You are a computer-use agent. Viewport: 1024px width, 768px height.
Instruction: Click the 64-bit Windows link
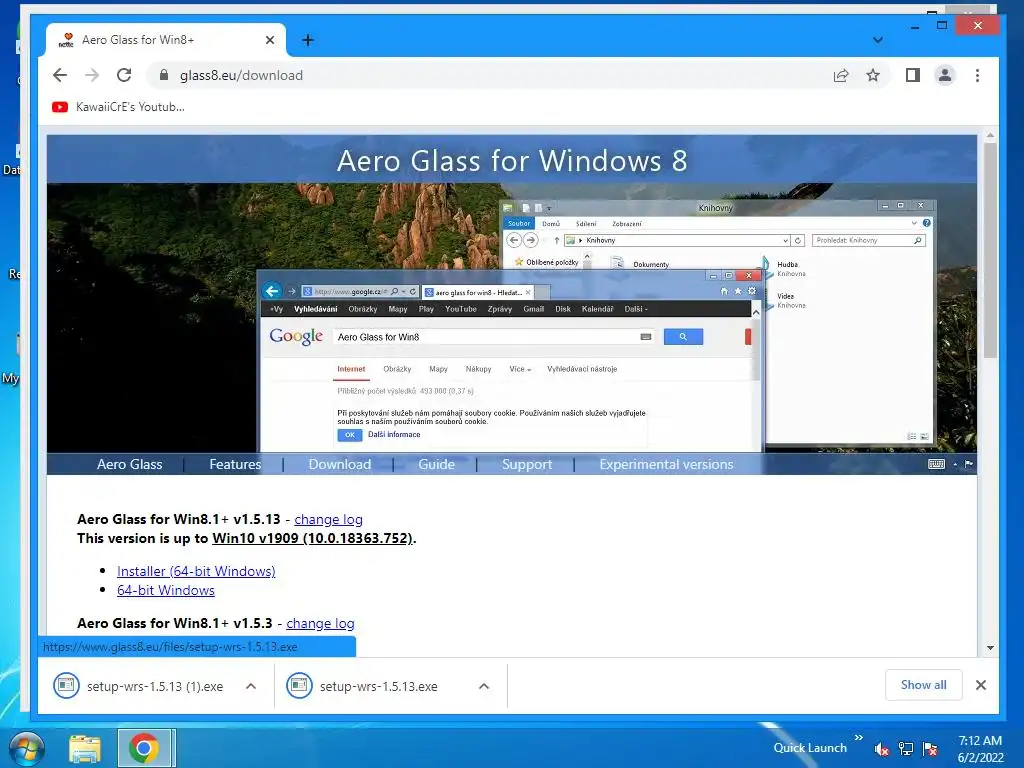(x=166, y=590)
